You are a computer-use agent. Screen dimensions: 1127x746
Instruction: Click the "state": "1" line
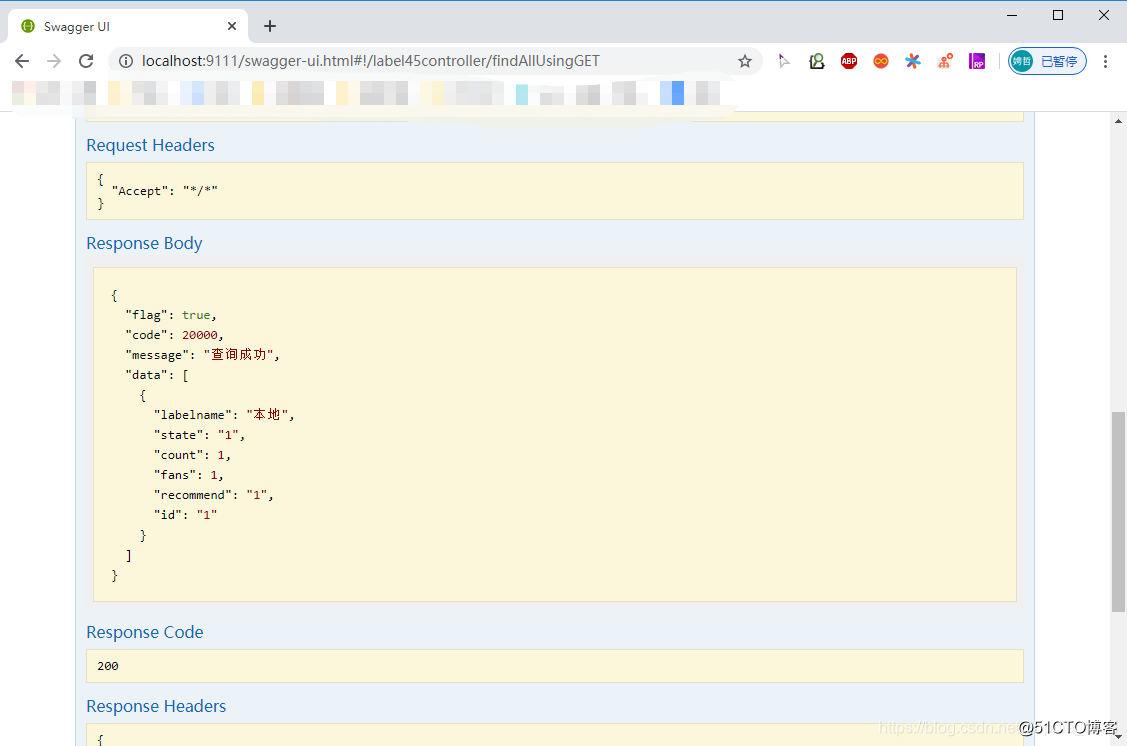point(199,436)
